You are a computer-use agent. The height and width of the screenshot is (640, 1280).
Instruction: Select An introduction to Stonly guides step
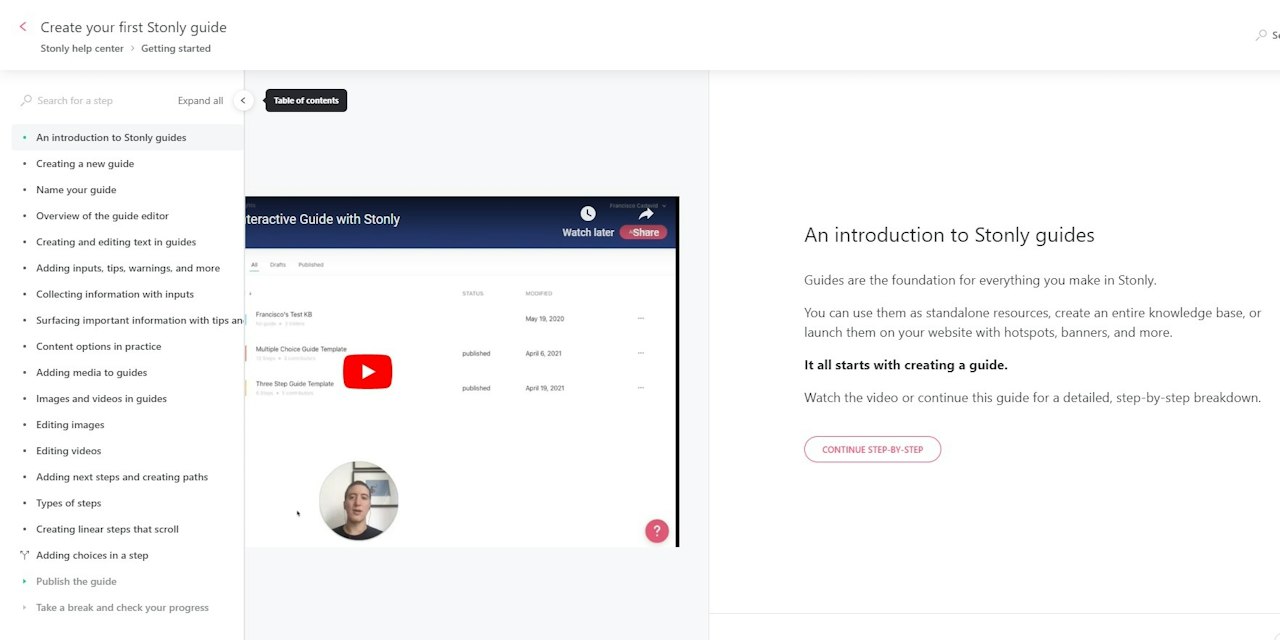pos(111,137)
